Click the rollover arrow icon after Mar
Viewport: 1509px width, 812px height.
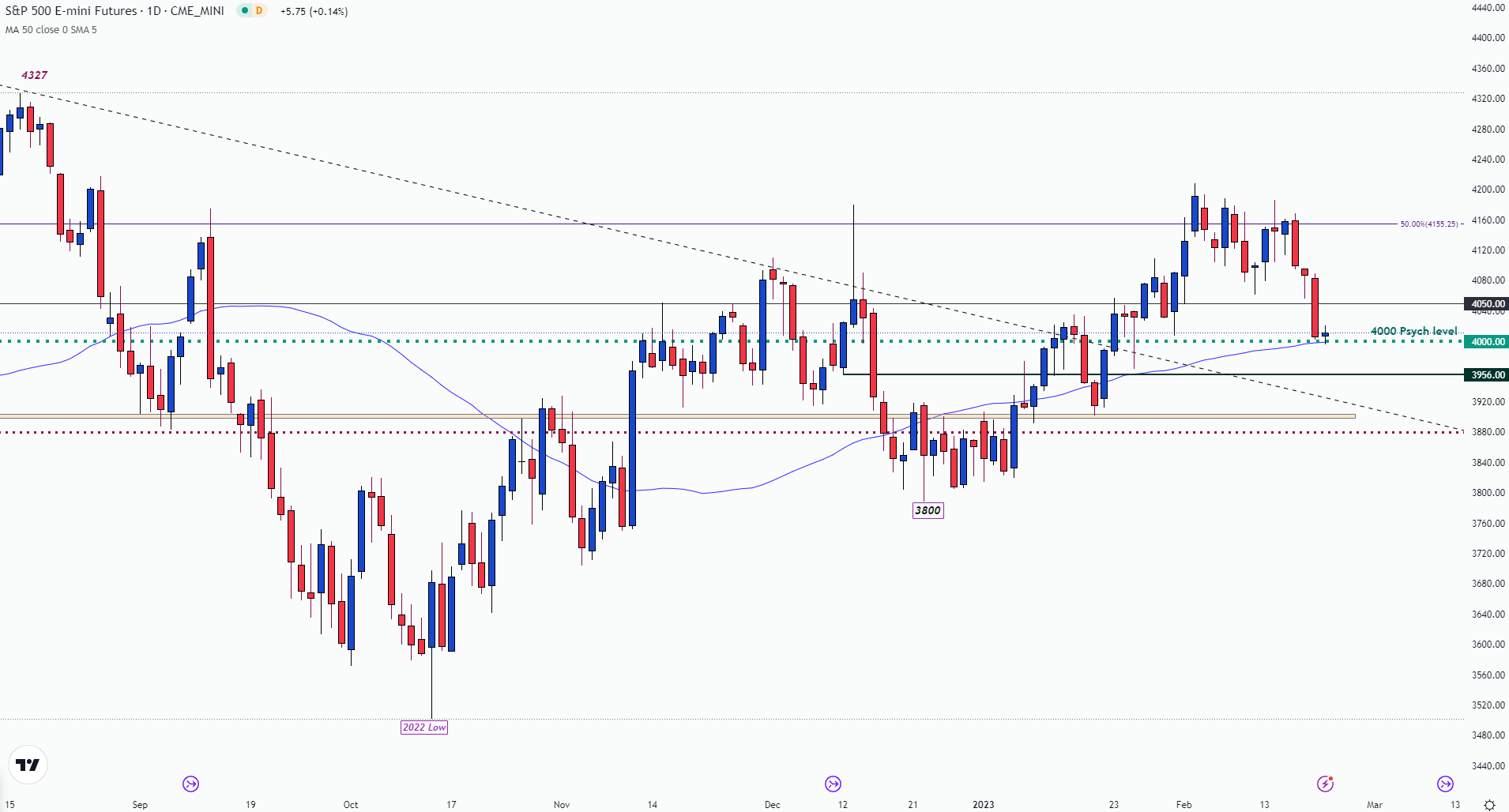[x=1445, y=784]
